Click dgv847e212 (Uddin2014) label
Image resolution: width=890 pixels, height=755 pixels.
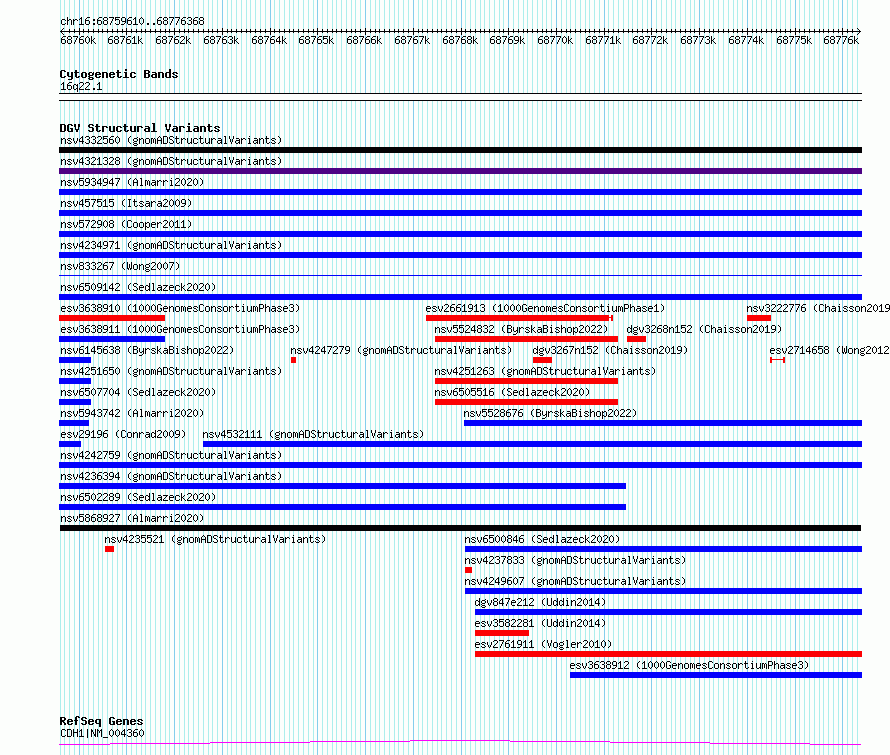pos(540,602)
